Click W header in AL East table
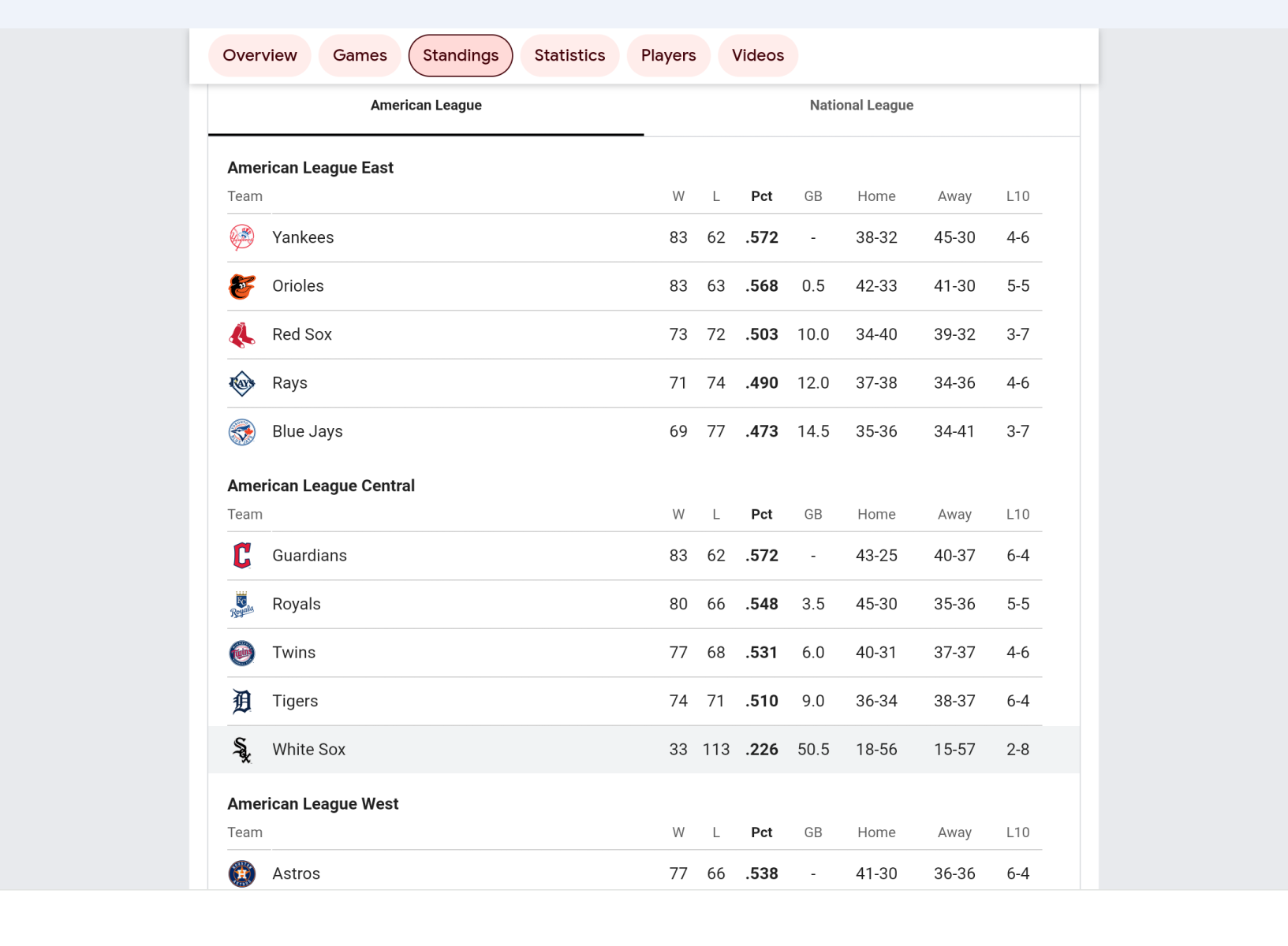 coord(678,196)
